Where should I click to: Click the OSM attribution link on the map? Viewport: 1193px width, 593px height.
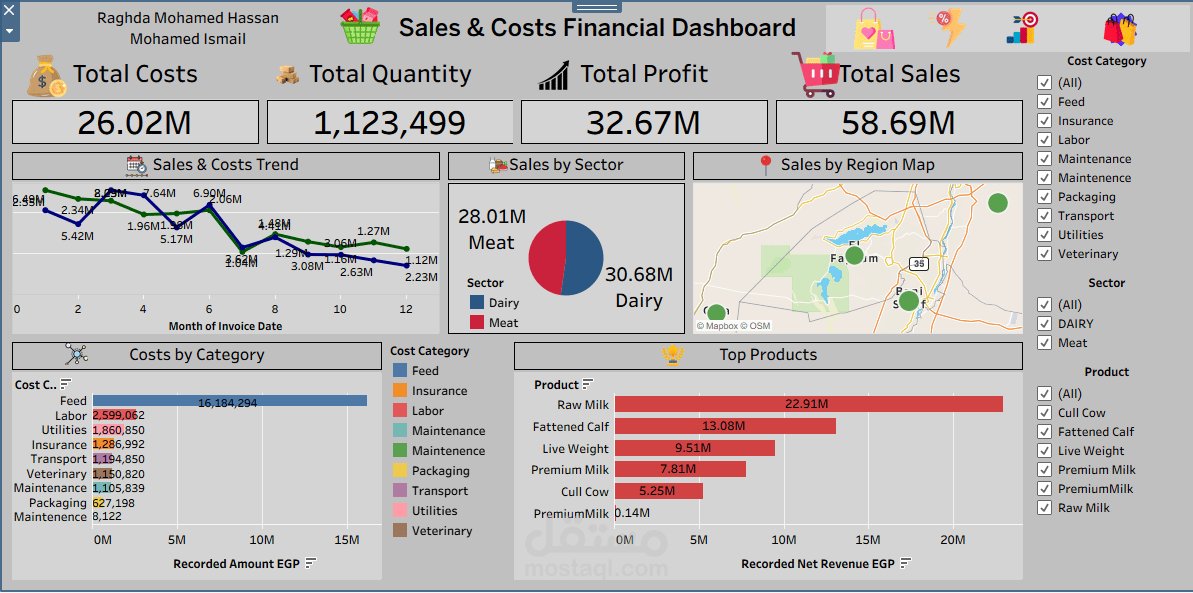(x=757, y=326)
